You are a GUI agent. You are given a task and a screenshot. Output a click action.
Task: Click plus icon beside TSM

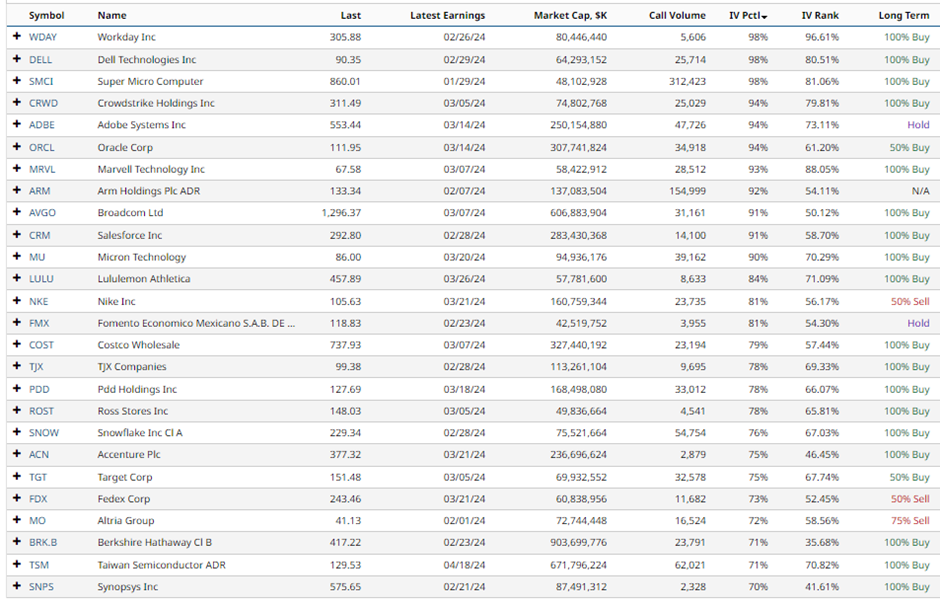(x=16, y=565)
